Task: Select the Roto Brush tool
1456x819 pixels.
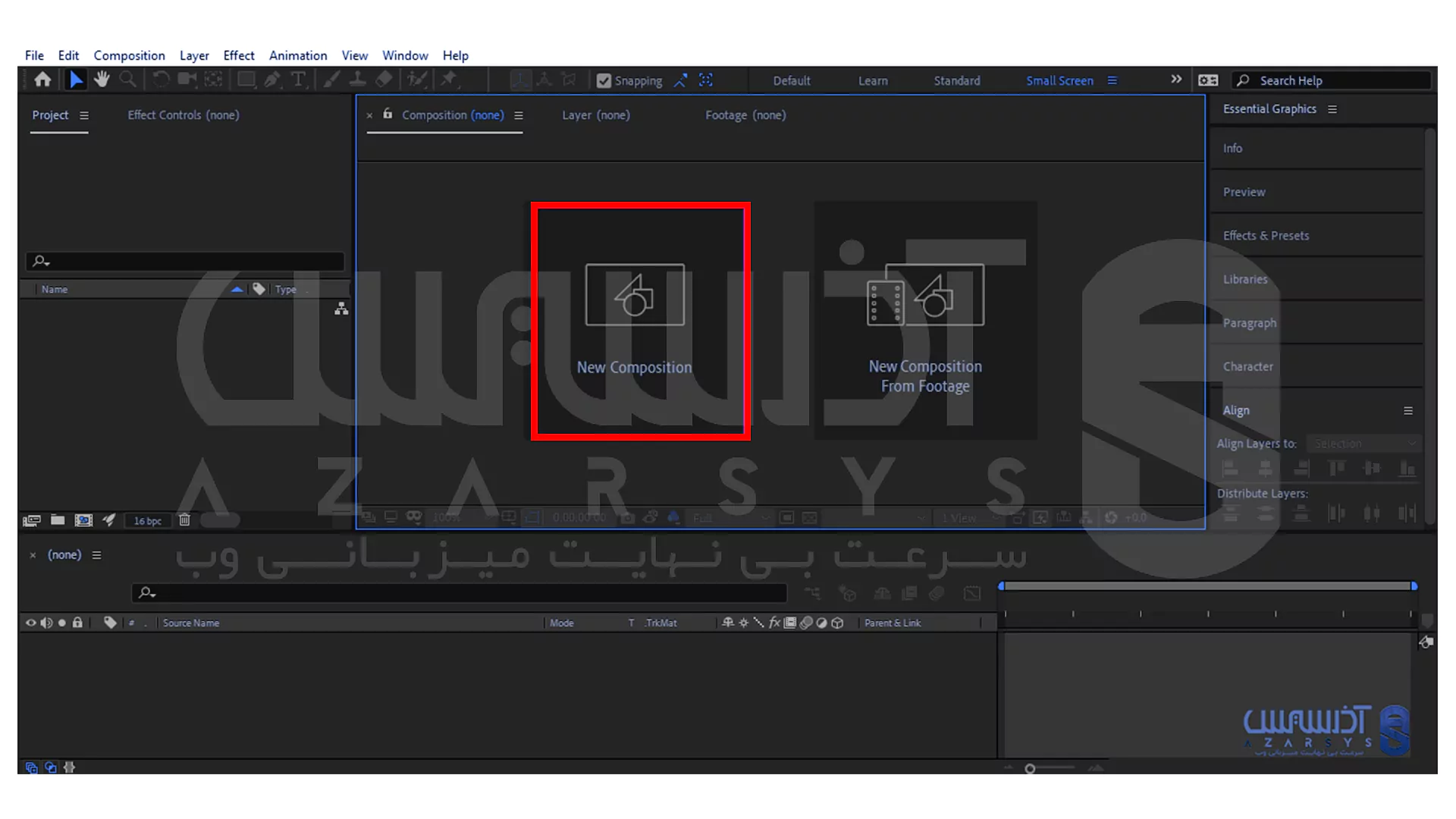Action: 416,80
